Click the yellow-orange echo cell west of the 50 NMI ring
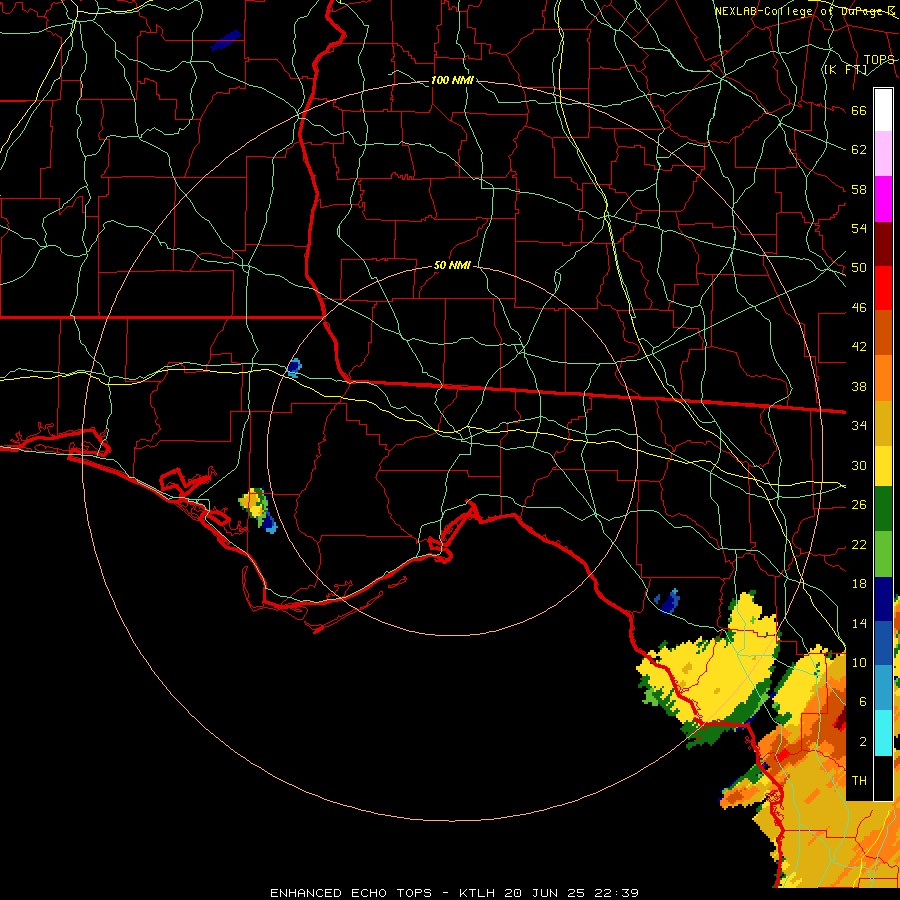Screen dimensions: 900x900 point(253,503)
